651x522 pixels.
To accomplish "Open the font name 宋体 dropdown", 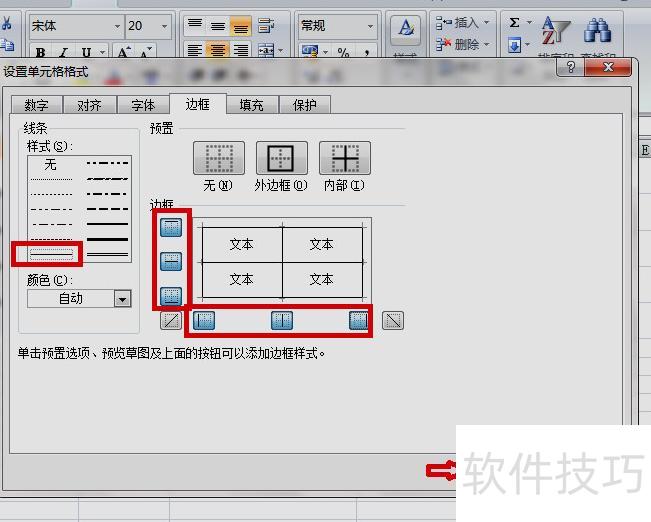I will pos(117,26).
